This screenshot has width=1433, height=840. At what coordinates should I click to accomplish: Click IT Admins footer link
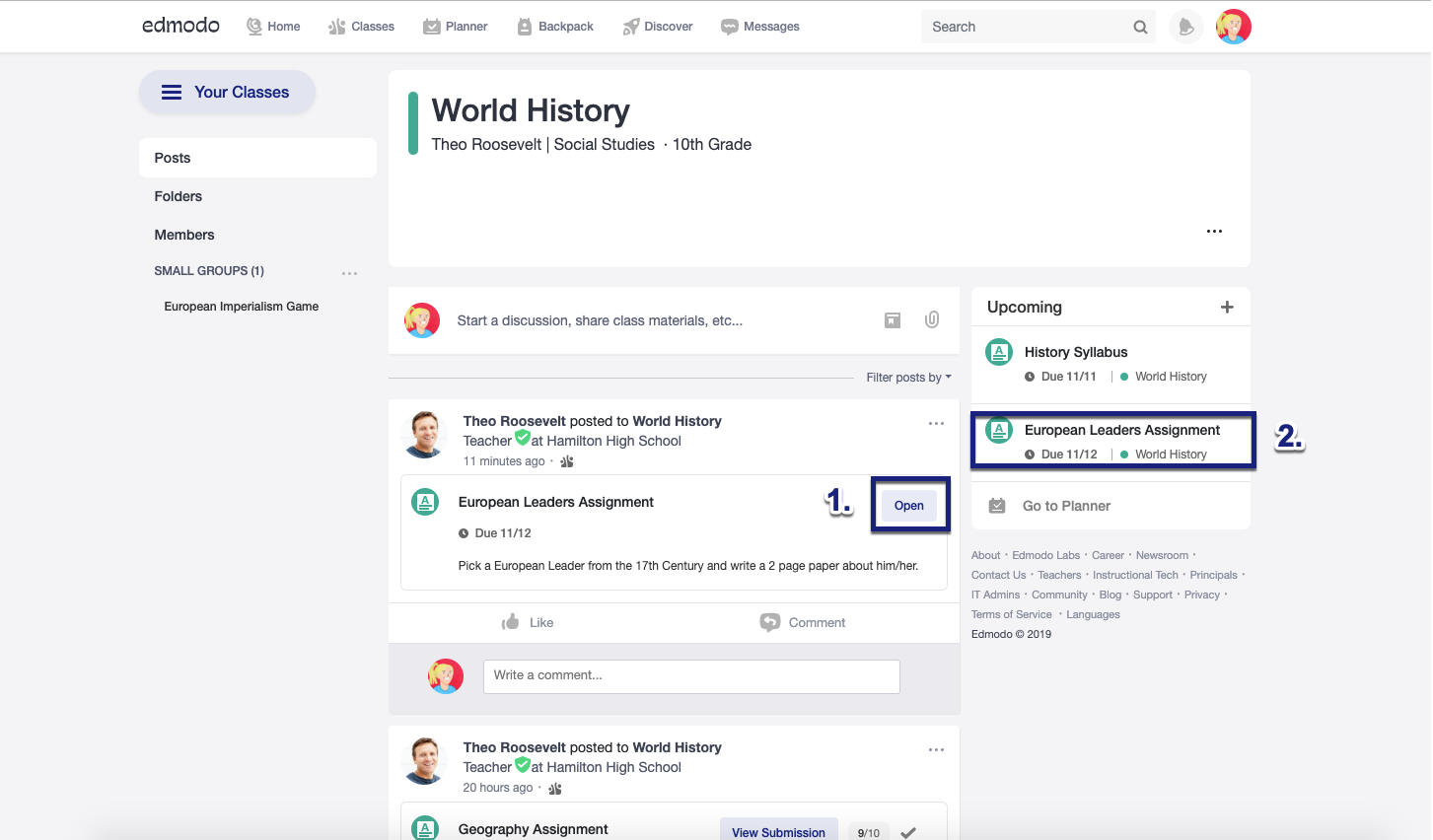pyautogui.click(x=995, y=595)
